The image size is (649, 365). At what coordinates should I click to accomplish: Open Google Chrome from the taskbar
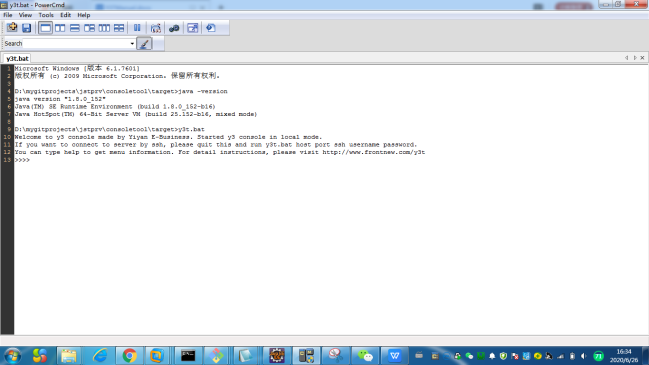(129, 355)
